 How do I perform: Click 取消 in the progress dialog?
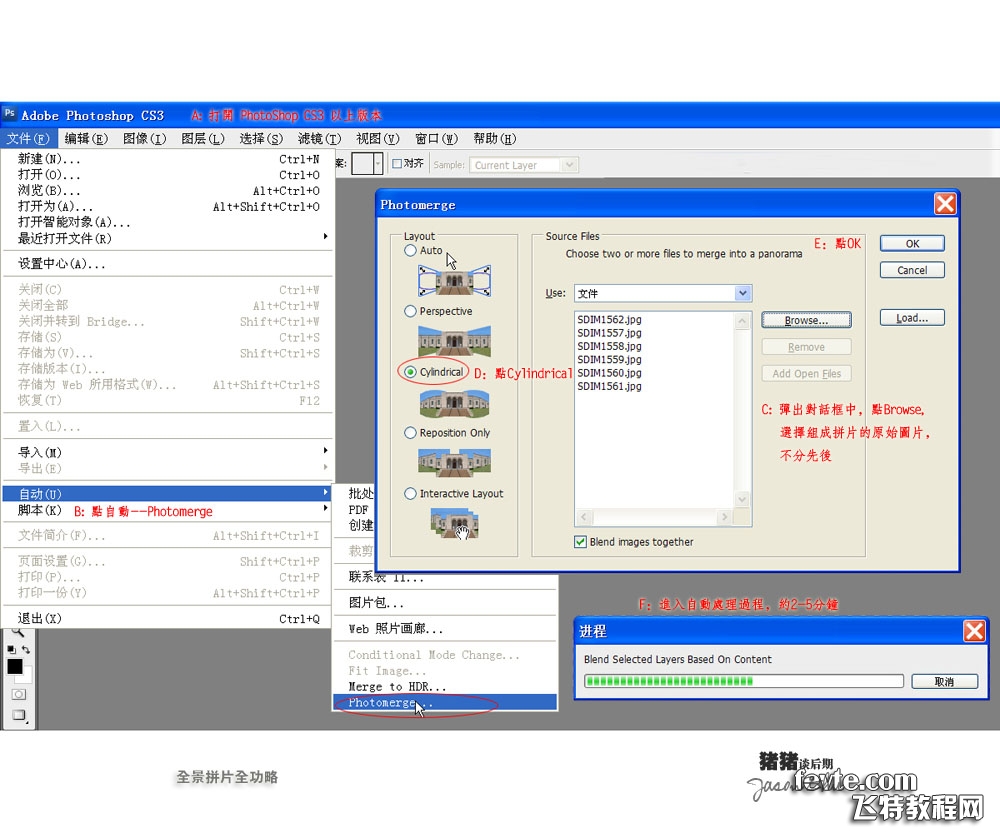[x=944, y=681]
